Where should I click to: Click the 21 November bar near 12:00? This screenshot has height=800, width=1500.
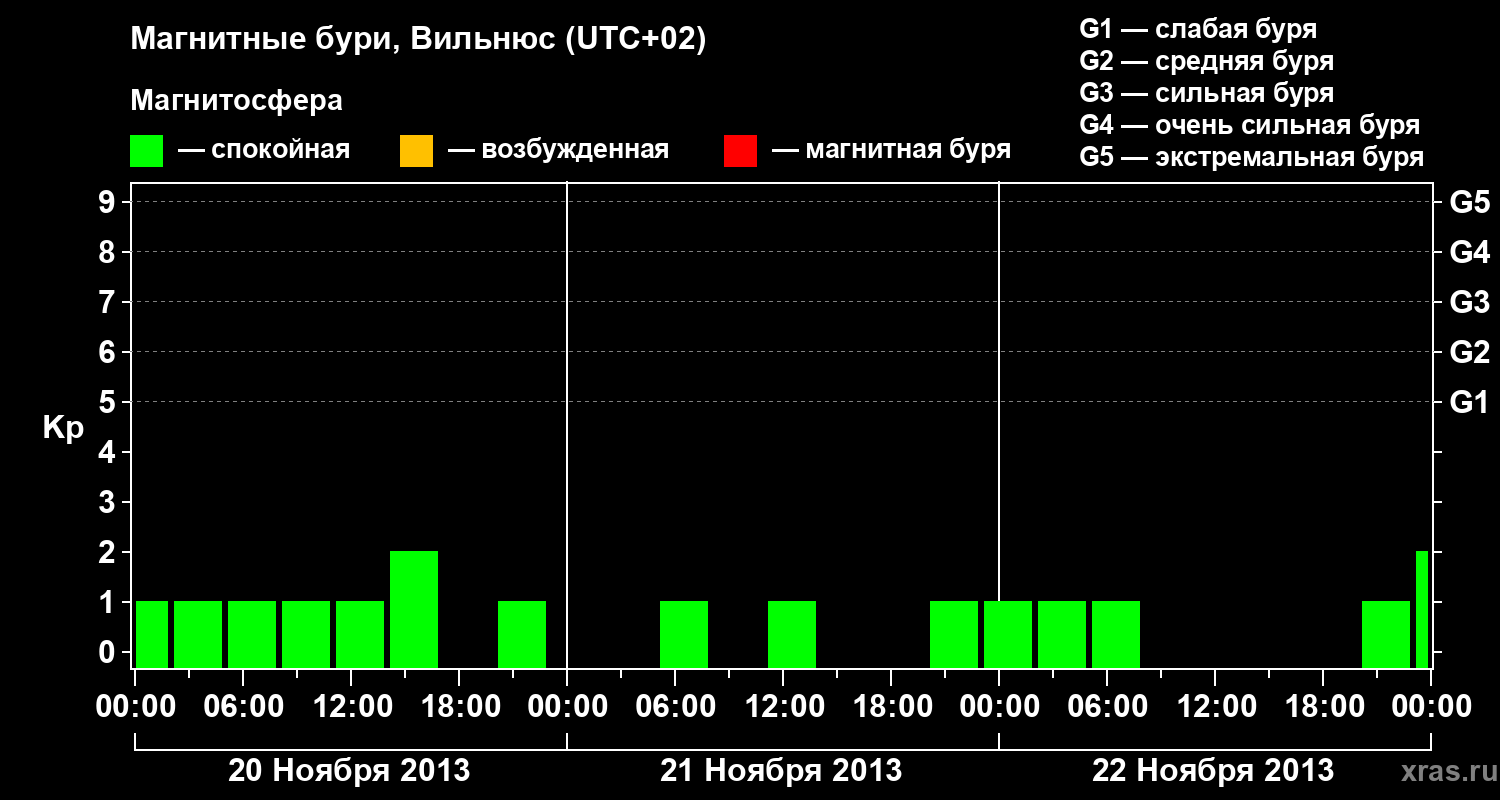coord(792,634)
